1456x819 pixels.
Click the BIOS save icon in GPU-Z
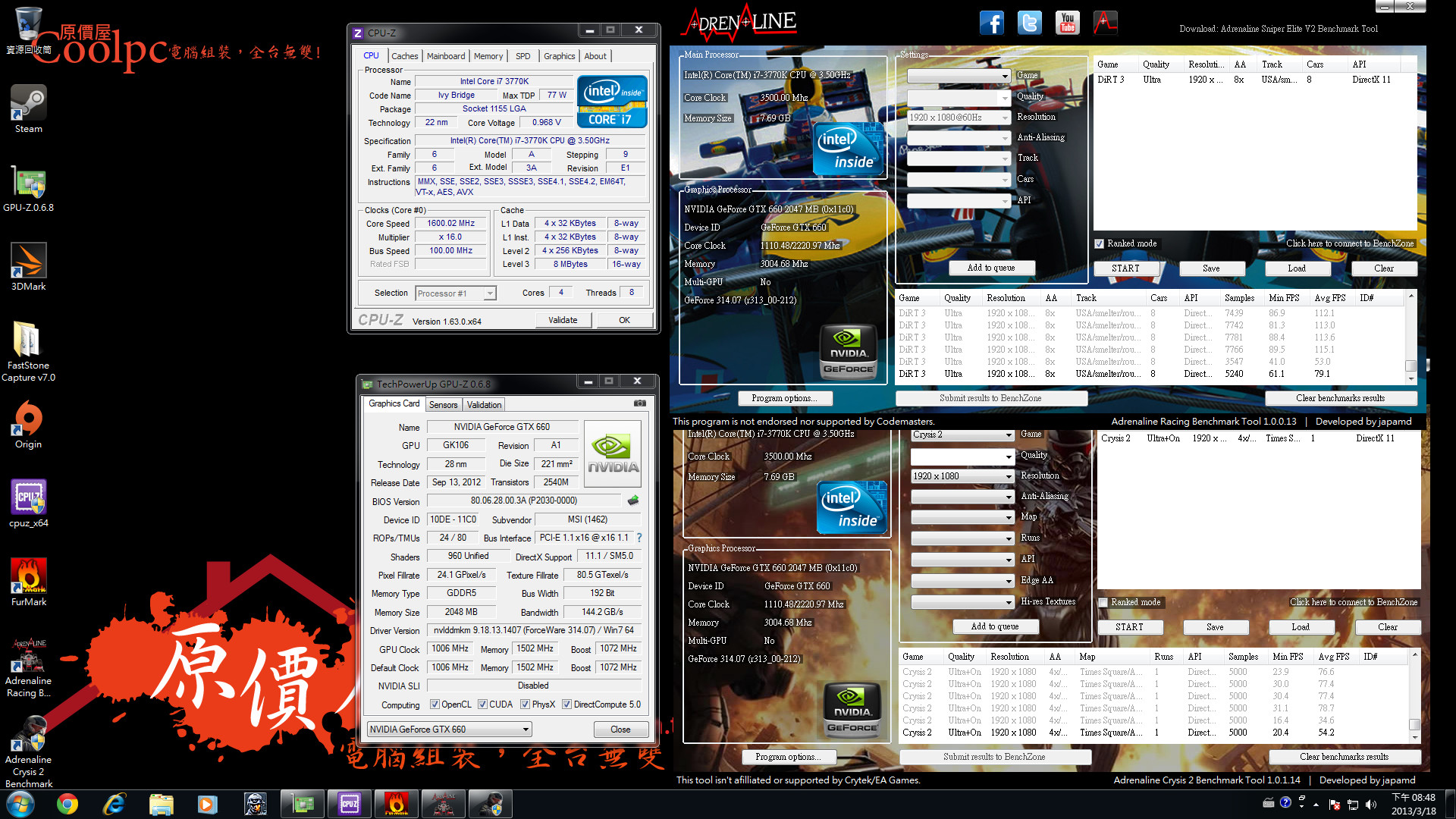(x=633, y=500)
